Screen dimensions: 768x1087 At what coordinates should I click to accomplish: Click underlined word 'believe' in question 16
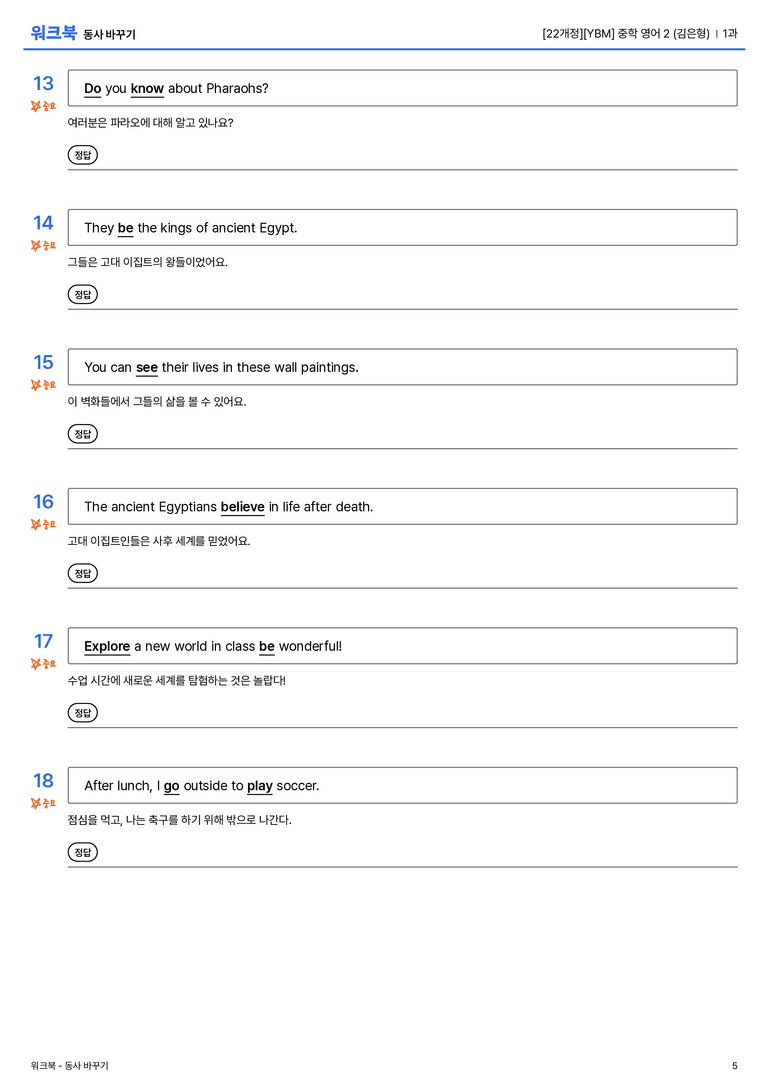[243, 507]
